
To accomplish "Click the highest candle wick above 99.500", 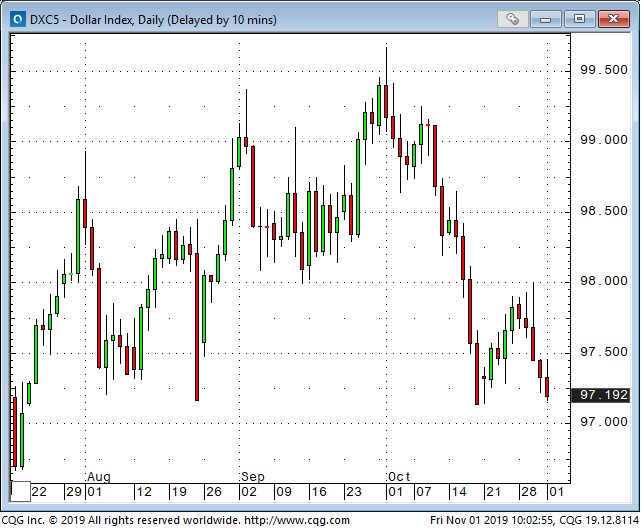I will tap(386, 65).
